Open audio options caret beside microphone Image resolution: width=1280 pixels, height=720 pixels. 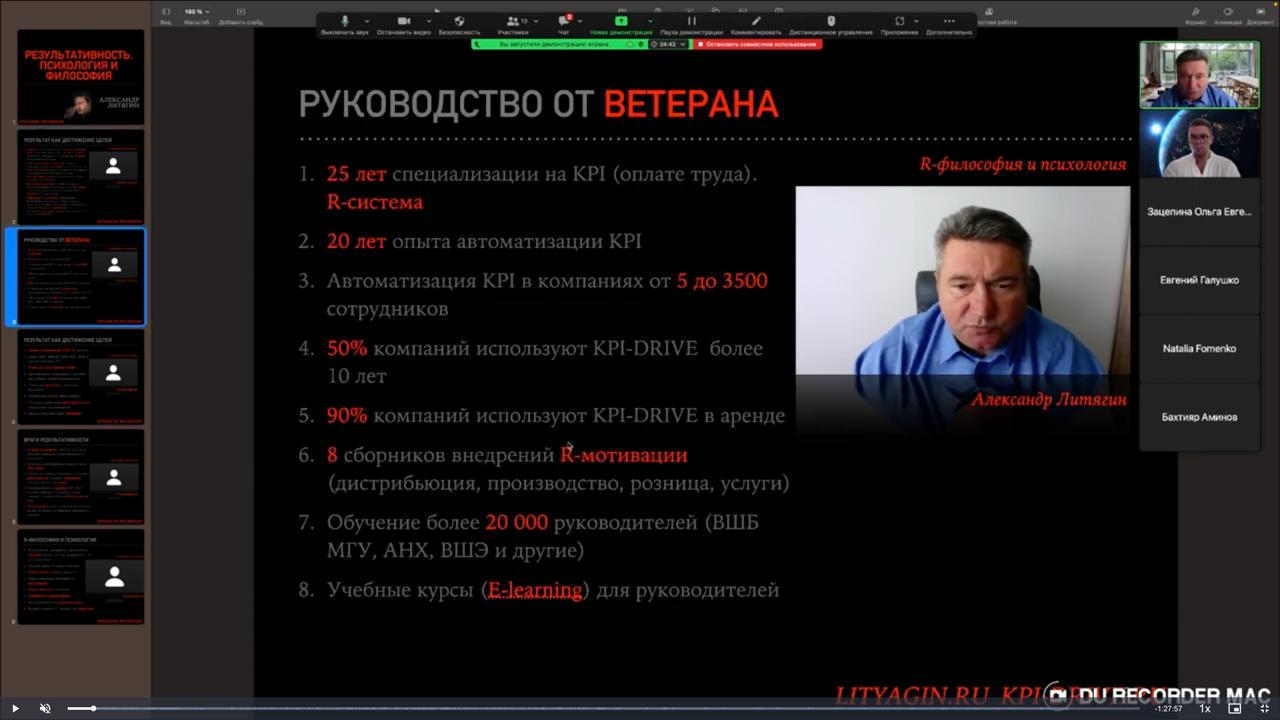pyautogui.click(x=366, y=21)
